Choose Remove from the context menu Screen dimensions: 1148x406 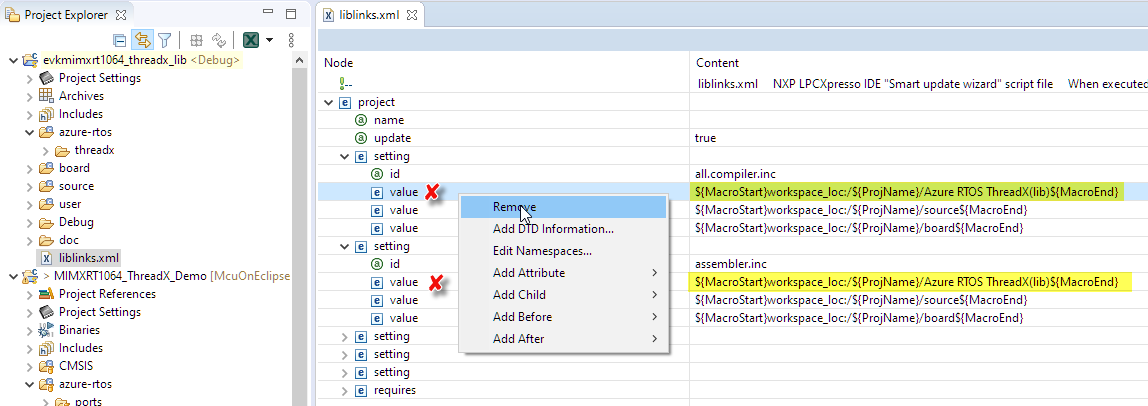click(x=514, y=207)
